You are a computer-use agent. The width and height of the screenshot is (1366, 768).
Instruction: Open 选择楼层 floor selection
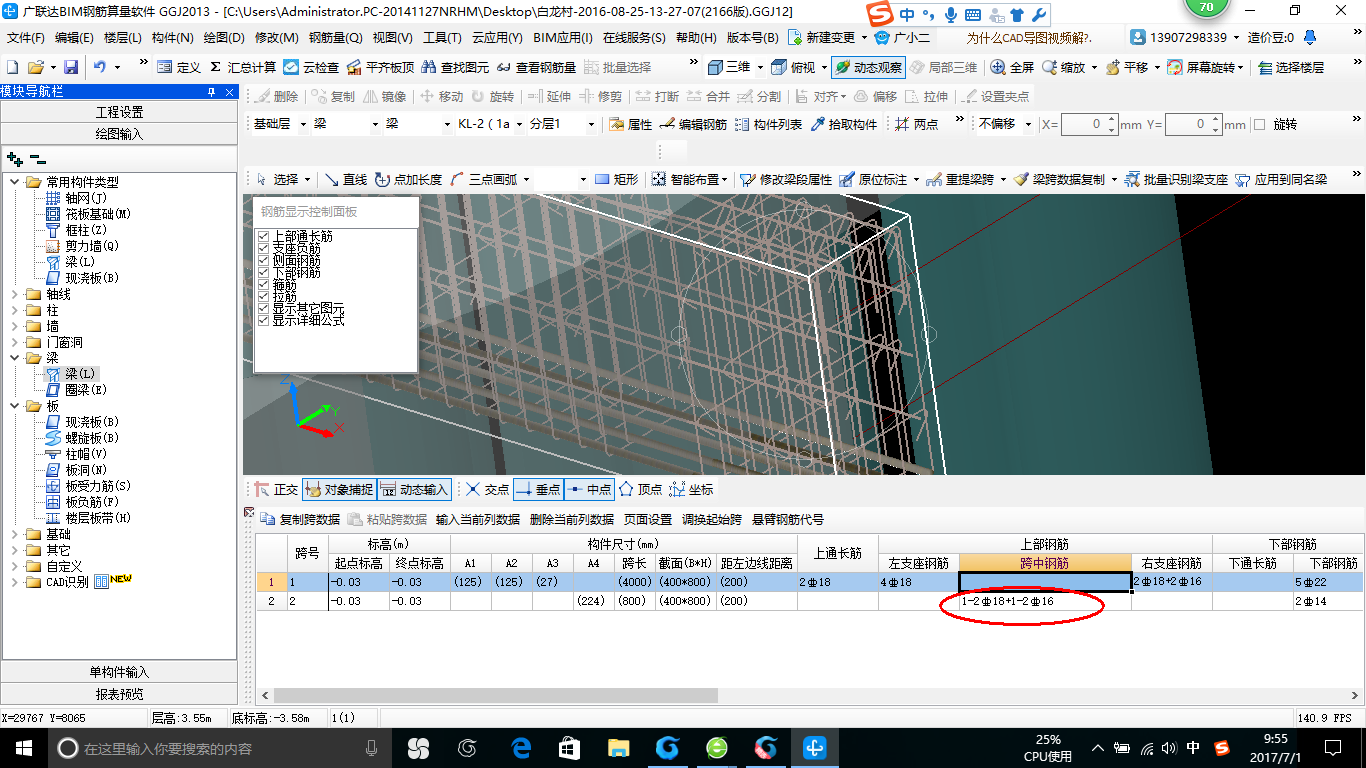tap(1291, 67)
